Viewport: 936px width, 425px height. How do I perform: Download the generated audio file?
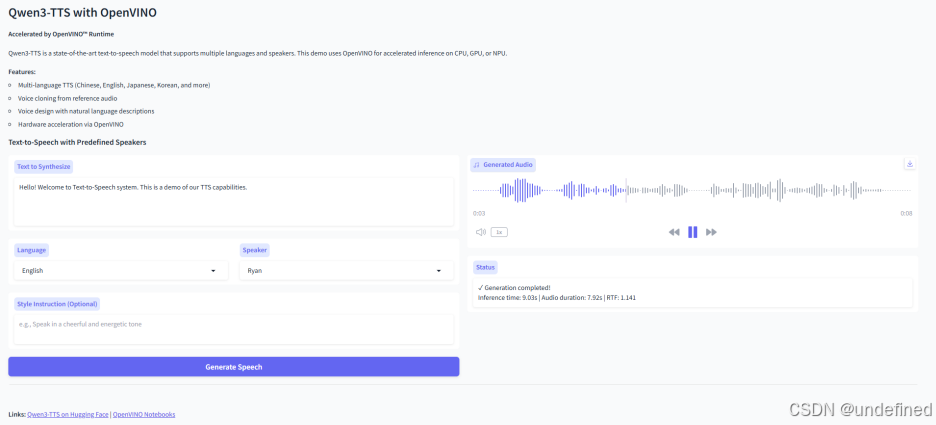point(910,164)
